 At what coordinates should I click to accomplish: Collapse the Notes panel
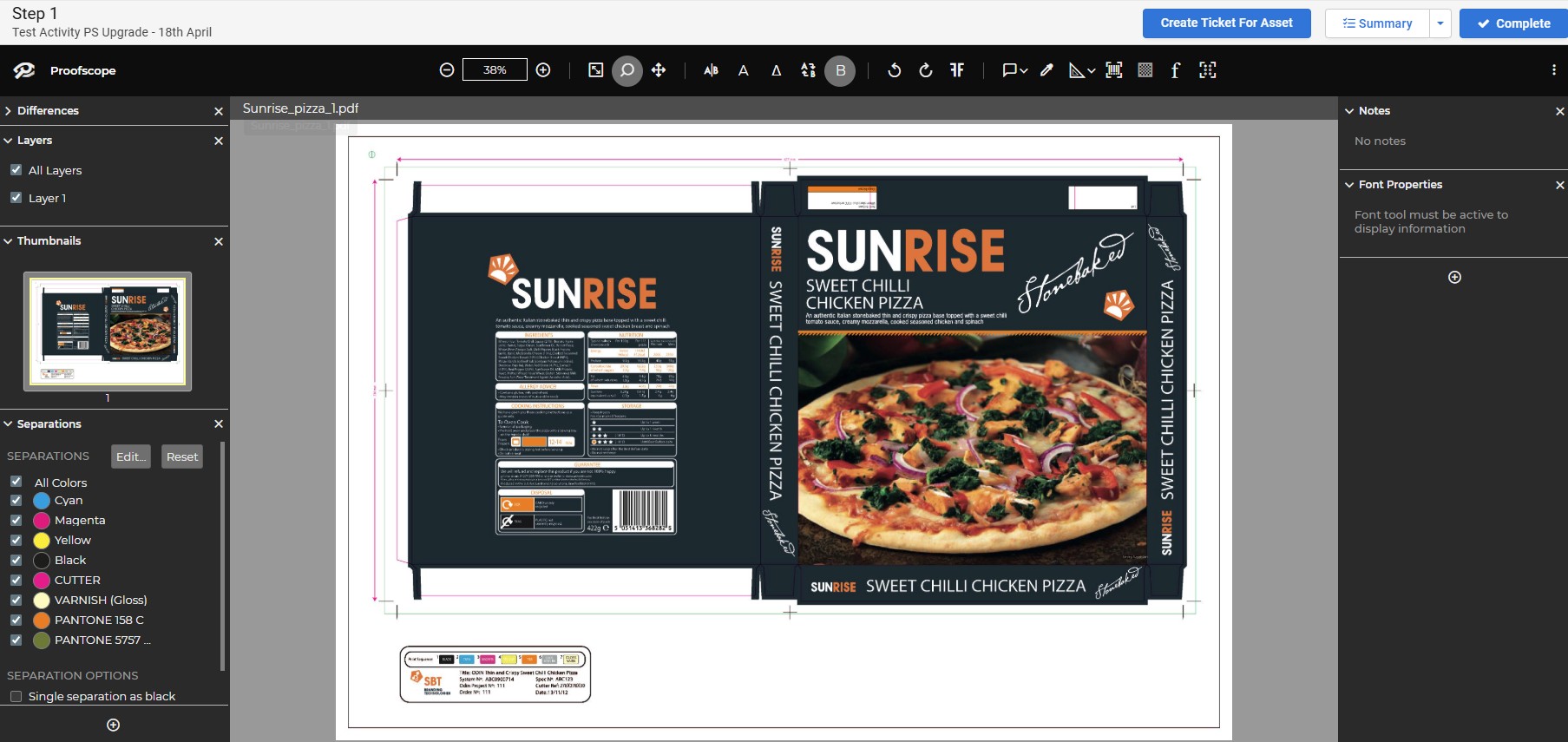(x=1349, y=111)
